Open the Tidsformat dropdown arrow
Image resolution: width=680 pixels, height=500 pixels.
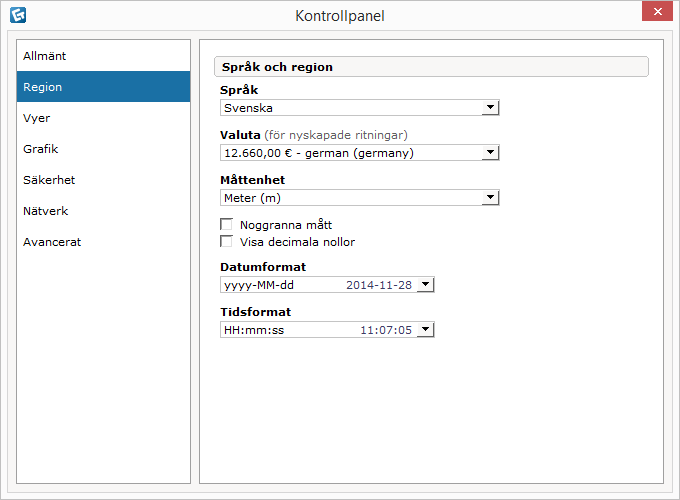(x=426, y=330)
